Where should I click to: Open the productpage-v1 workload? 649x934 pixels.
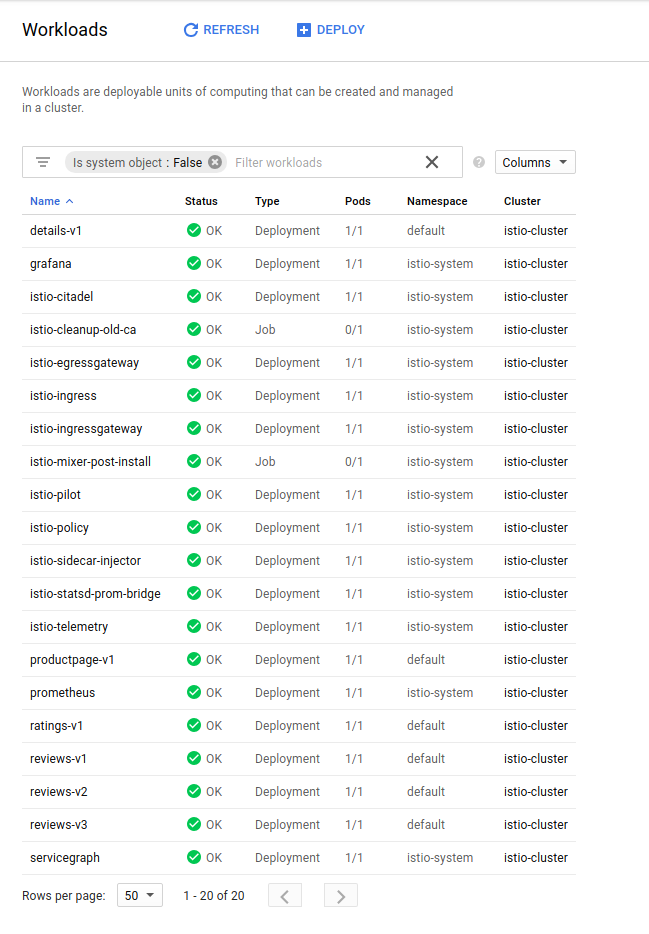click(x=72, y=660)
